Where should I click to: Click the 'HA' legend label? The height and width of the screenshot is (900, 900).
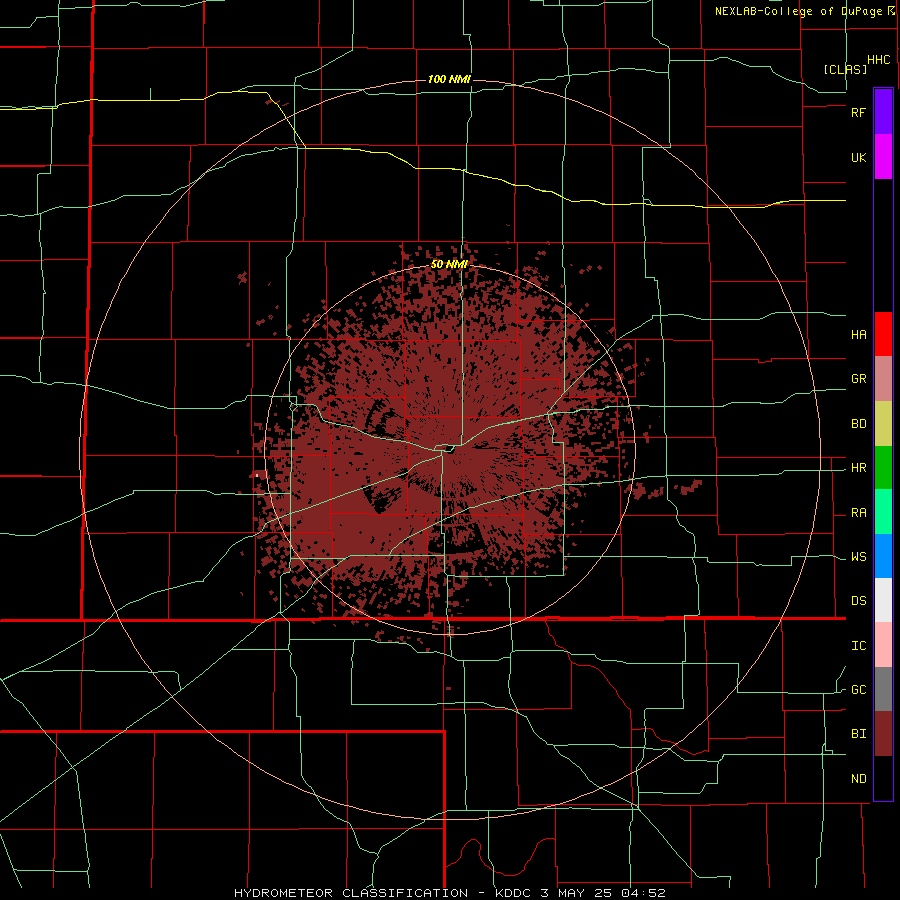point(858,335)
